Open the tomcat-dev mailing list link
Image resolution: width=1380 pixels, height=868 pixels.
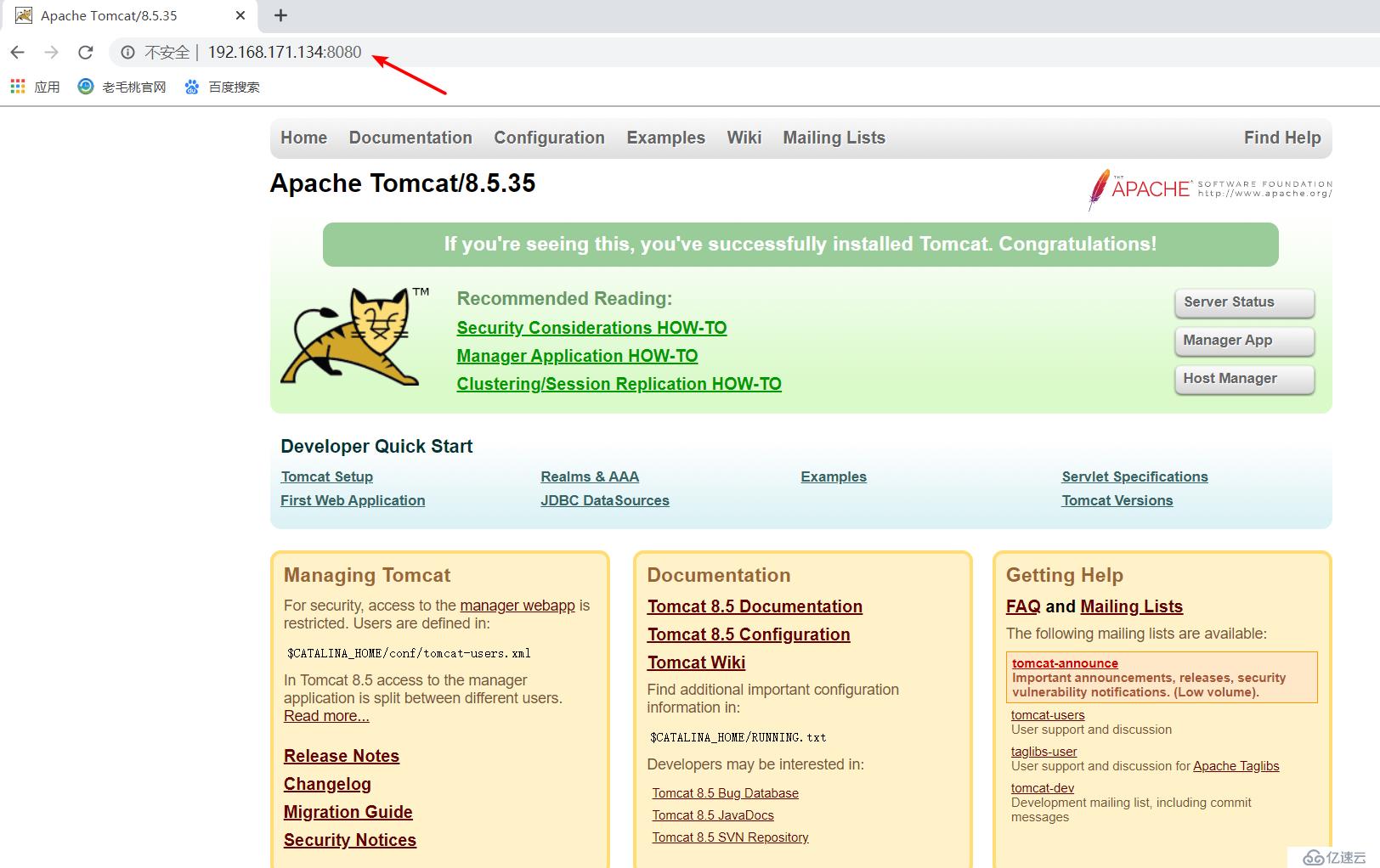pos(1043,788)
